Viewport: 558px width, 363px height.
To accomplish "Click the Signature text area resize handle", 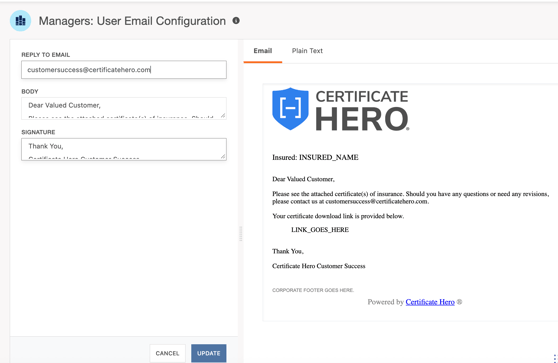I will click(223, 156).
